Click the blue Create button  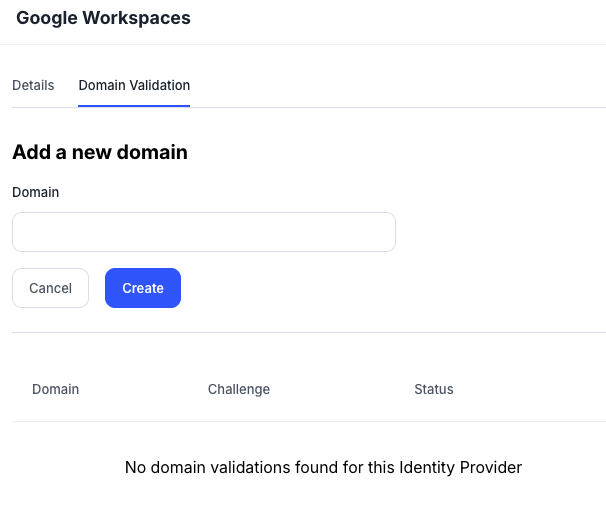143,288
